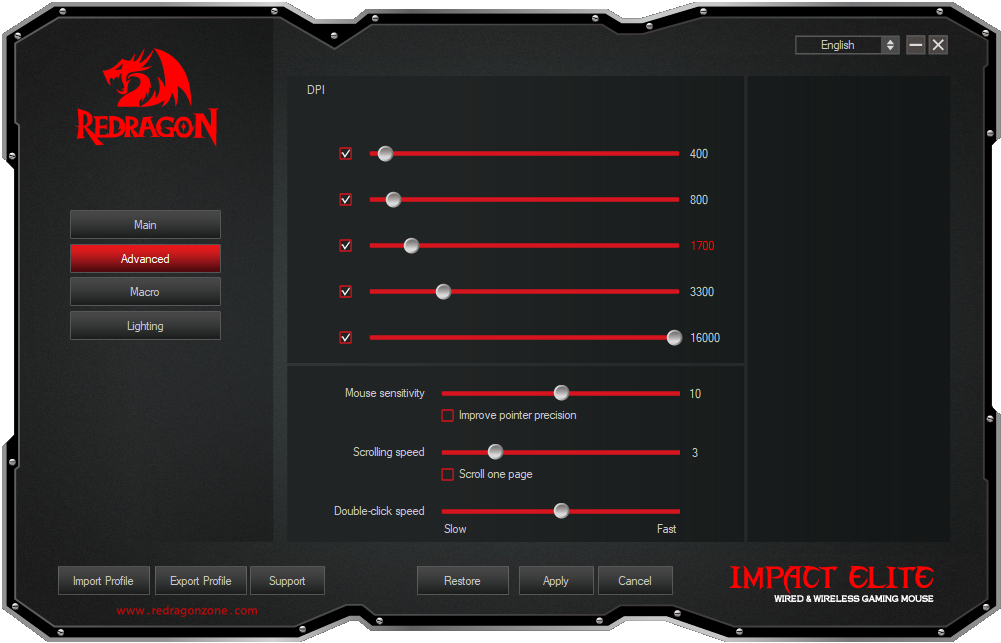Click the Redragon dragon logo
The height and width of the screenshot is (643, 1001).
pyautogui.click(x=147, y=96)
